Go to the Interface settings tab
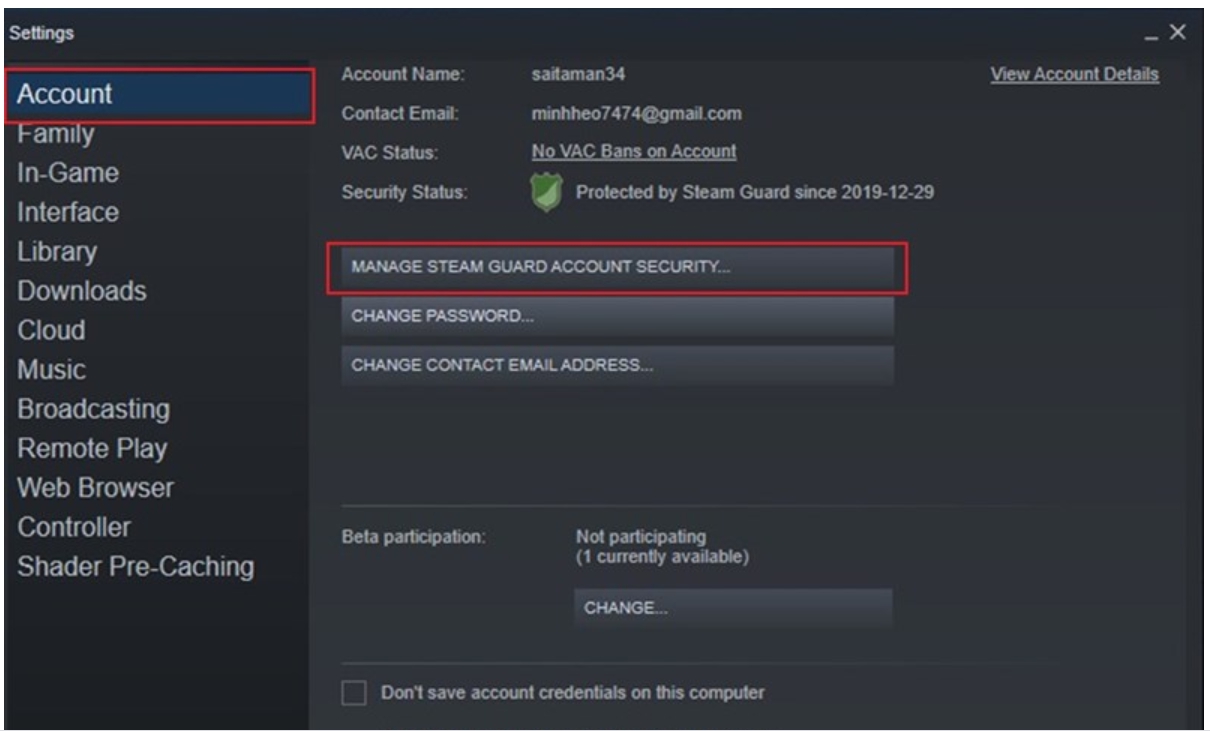 tap(68, 213)
